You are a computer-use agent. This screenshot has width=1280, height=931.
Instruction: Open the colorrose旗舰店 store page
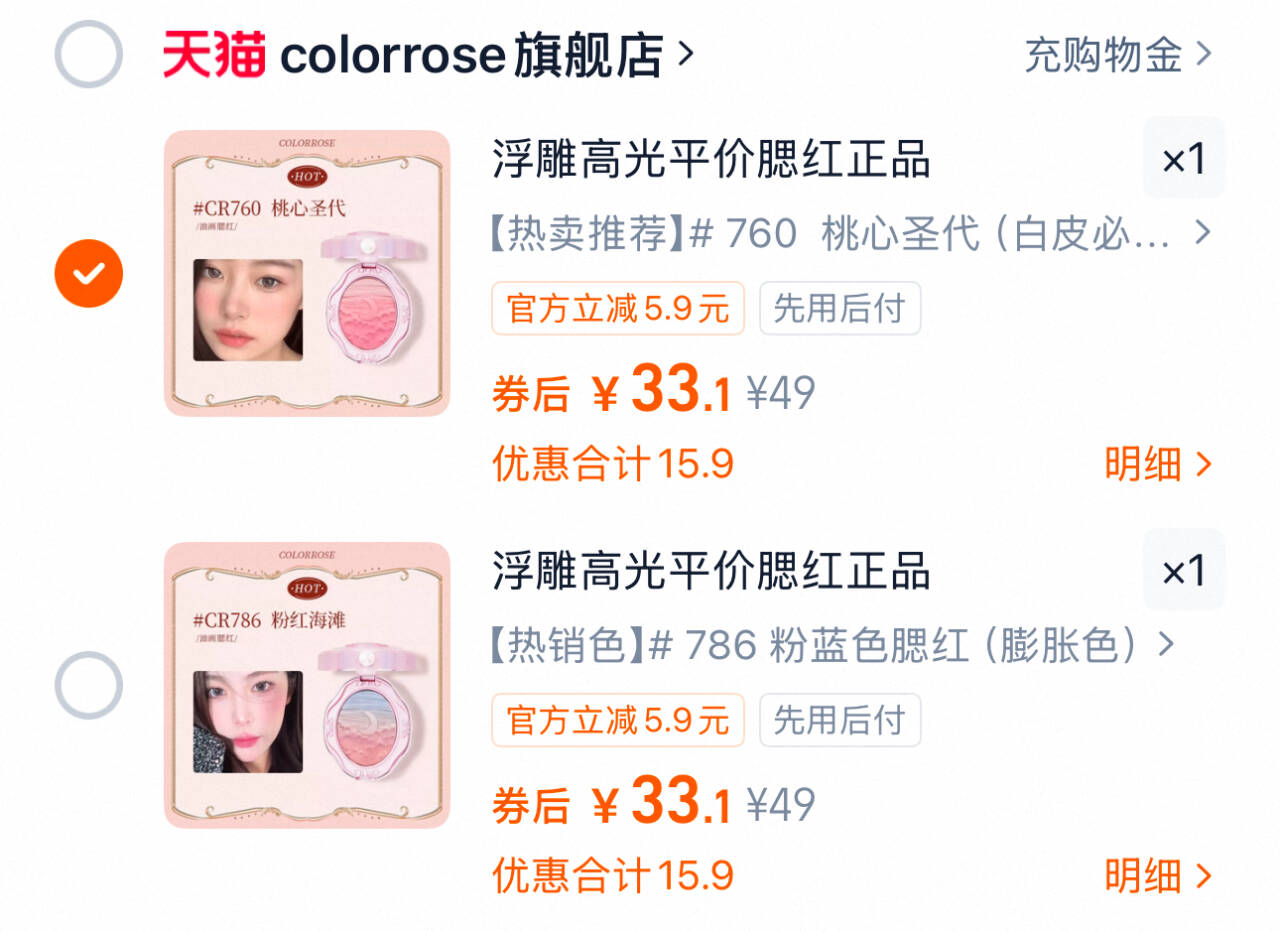[471, 54]
